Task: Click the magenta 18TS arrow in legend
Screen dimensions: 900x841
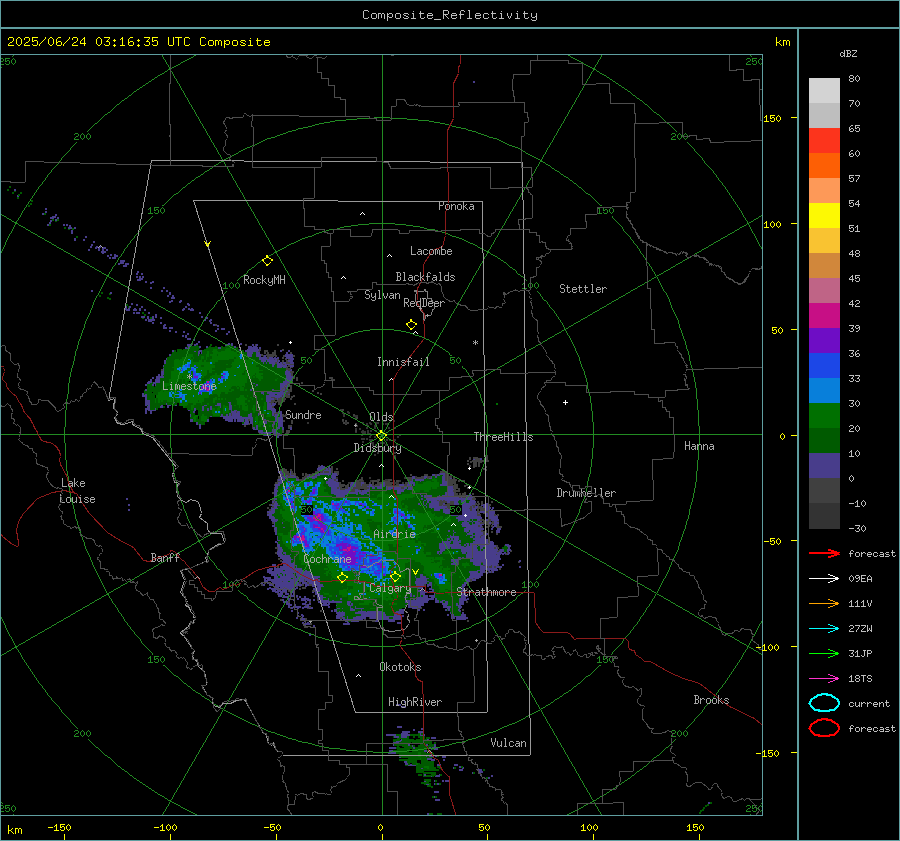Action: [x=824, y=679]
